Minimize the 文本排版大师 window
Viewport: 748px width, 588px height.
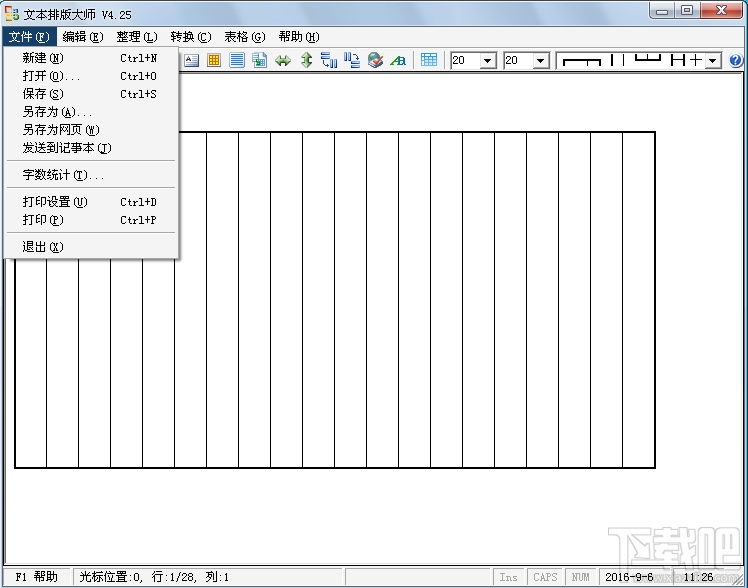click(662, 10)
